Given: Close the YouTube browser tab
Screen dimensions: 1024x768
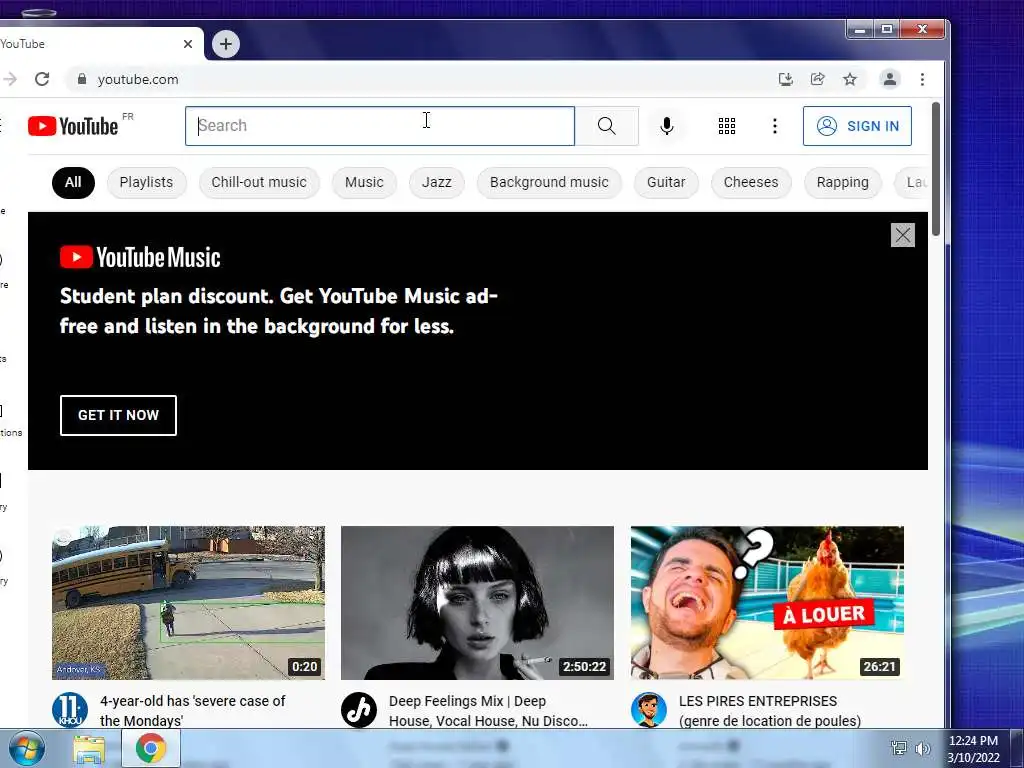Looking at the screenshot, I should click(188, 44).
